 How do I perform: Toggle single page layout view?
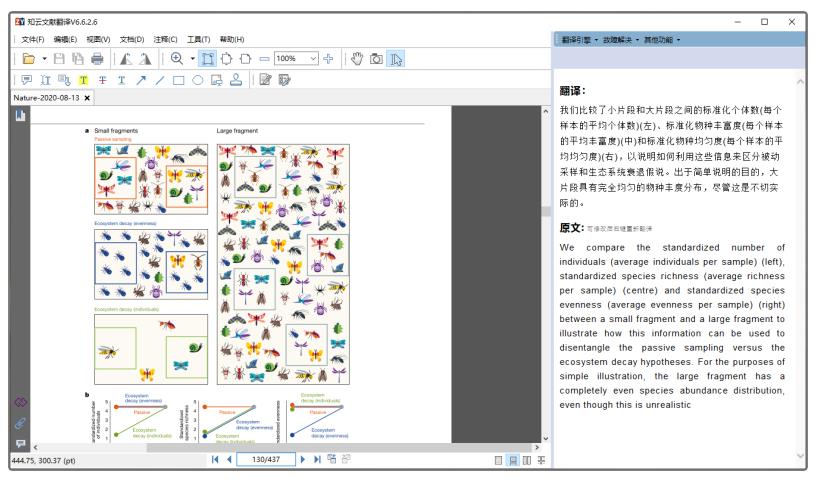(500, 459)
